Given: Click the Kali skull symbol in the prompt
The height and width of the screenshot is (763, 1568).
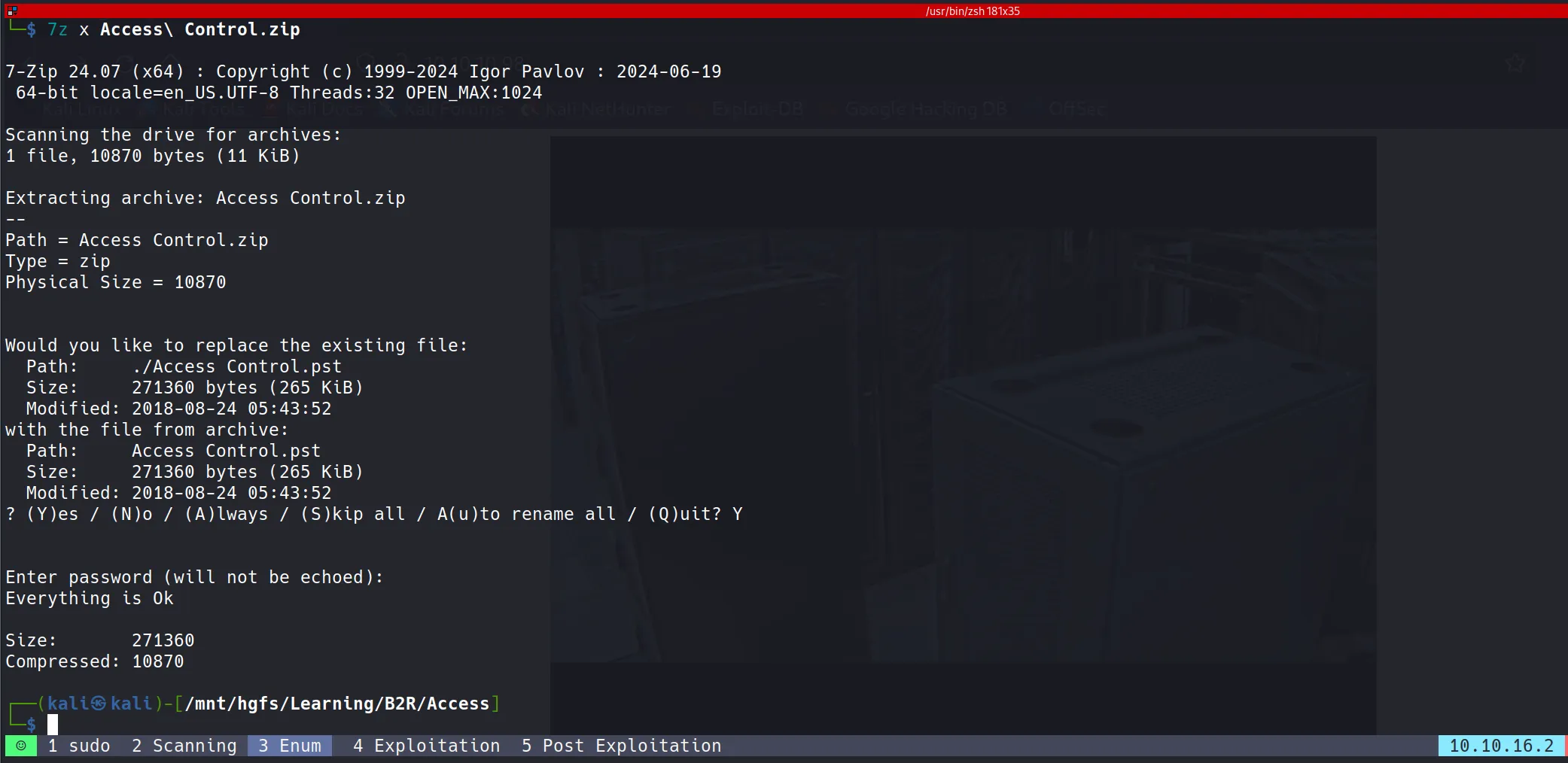Looking at the screenshot, I should click(x=99, y=704).
